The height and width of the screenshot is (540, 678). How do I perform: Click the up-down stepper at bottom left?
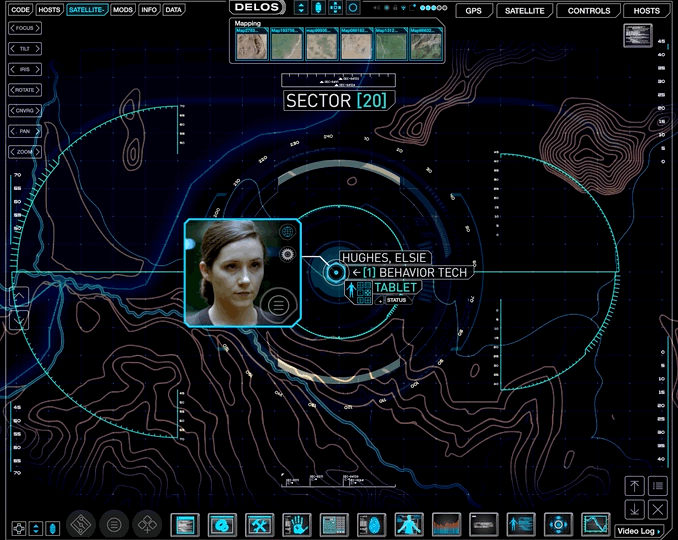coord(35,528)
